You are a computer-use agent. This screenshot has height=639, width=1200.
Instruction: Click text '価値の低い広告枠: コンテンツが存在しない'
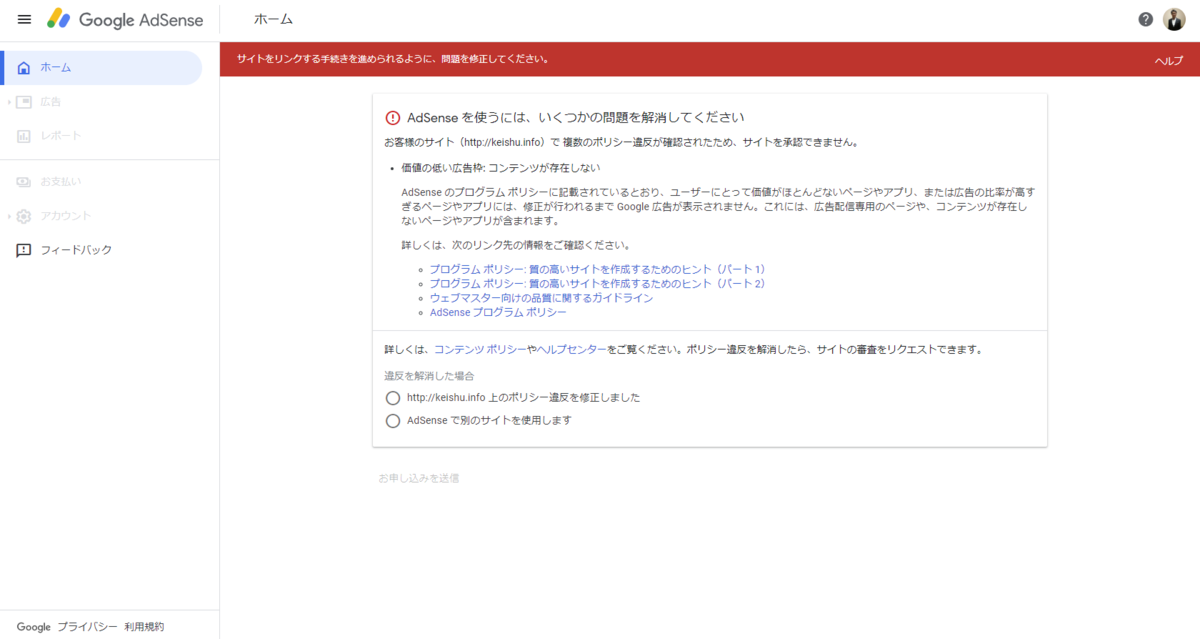(501, 168)
